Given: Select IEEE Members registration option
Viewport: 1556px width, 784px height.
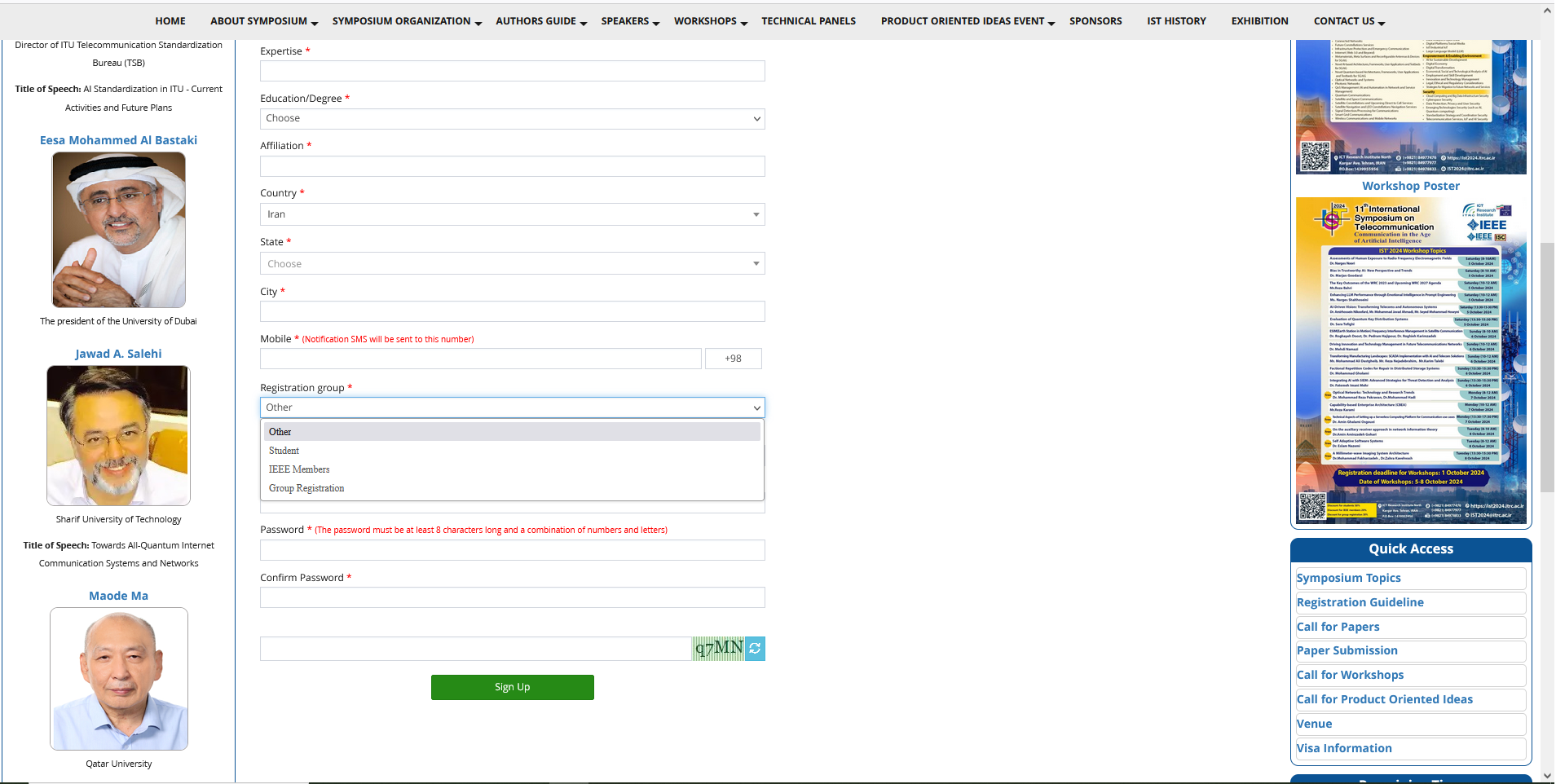Looking at the screenshot, I should click(x=513, y=469).
